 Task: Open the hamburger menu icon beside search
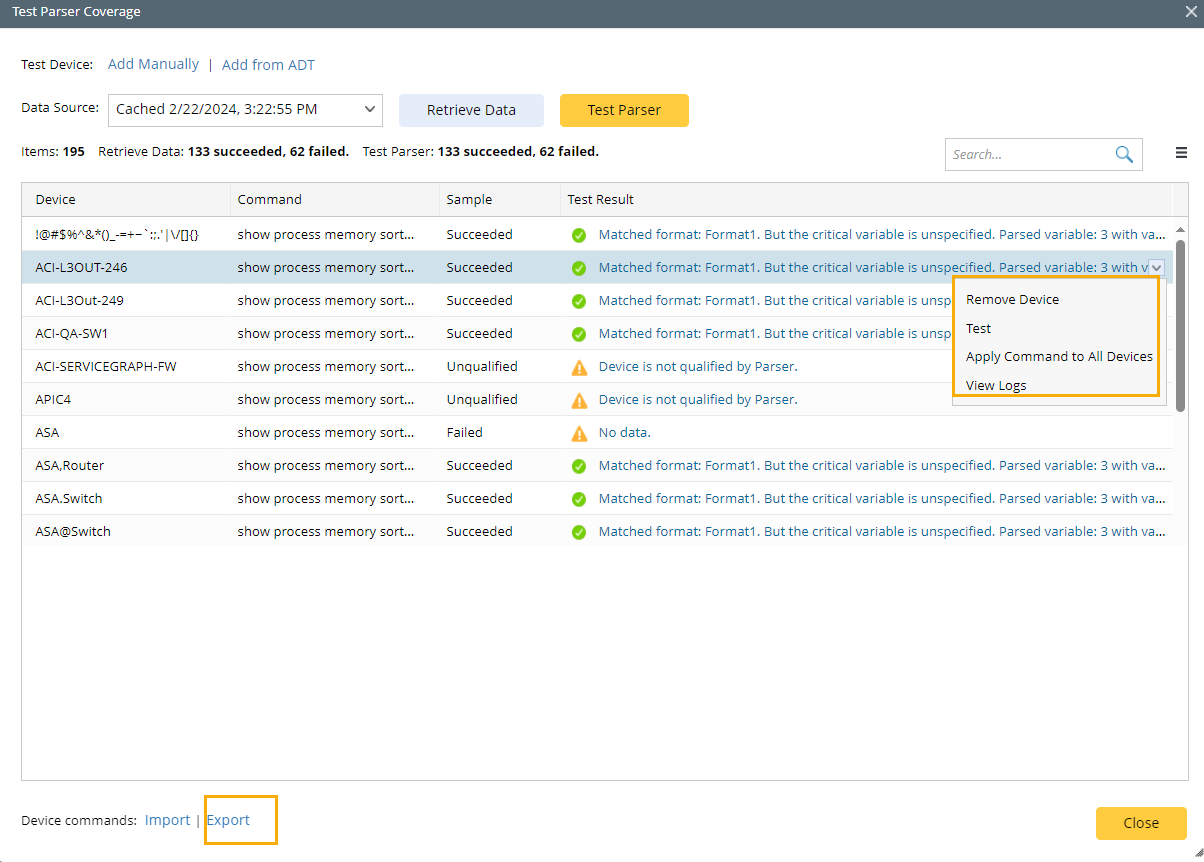point(1181,153)
